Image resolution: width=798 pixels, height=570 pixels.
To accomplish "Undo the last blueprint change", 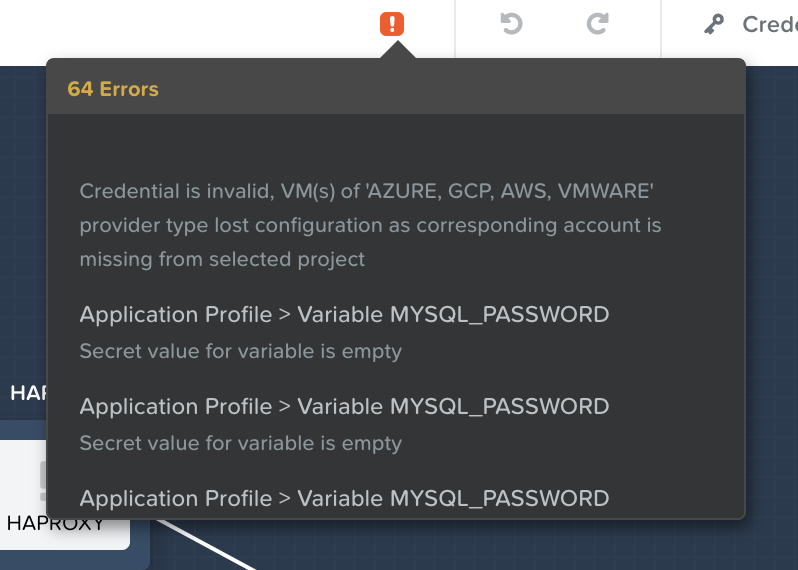I will [511, 24].
